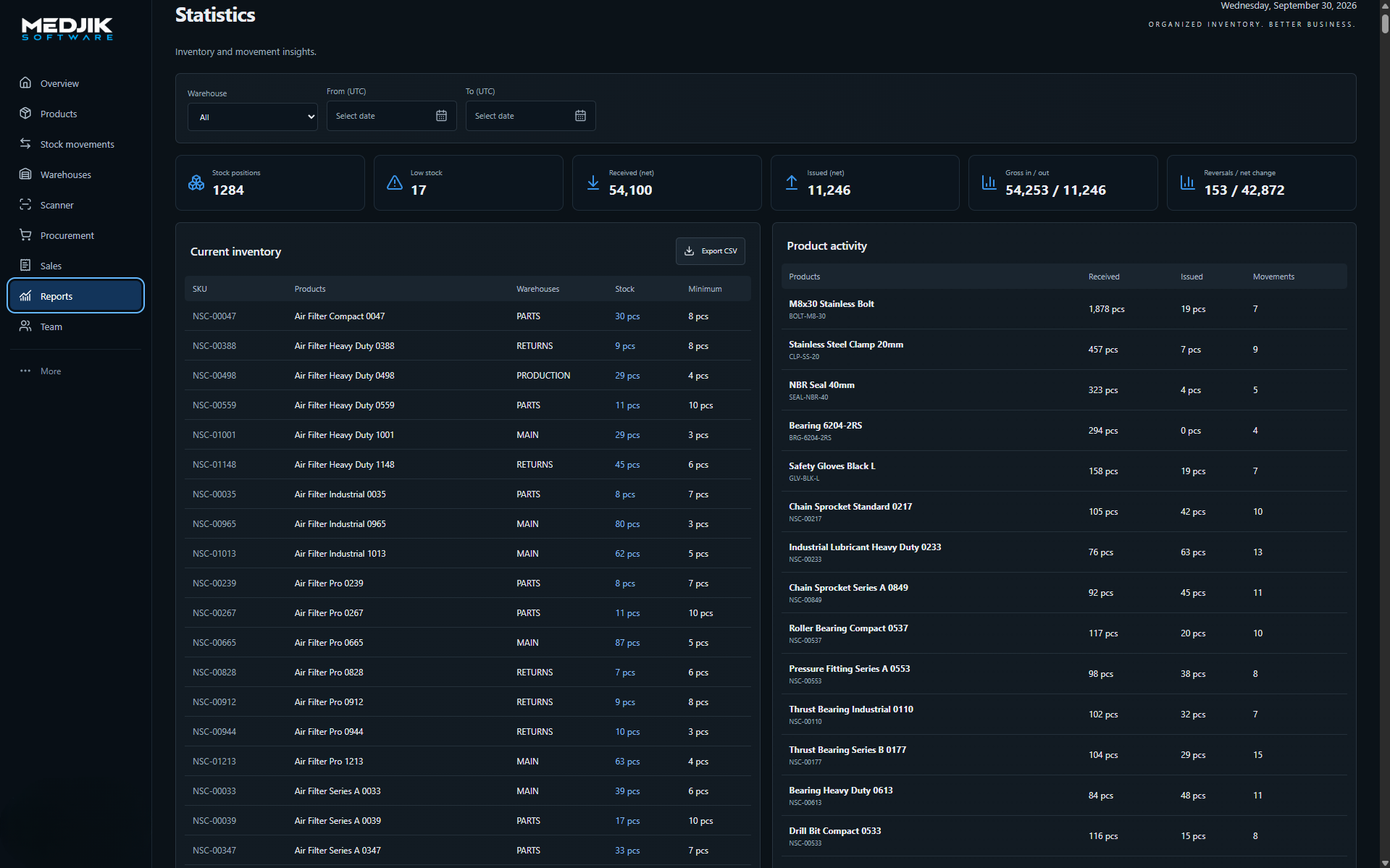Click the To (UTC) date input

coord(531,116)
